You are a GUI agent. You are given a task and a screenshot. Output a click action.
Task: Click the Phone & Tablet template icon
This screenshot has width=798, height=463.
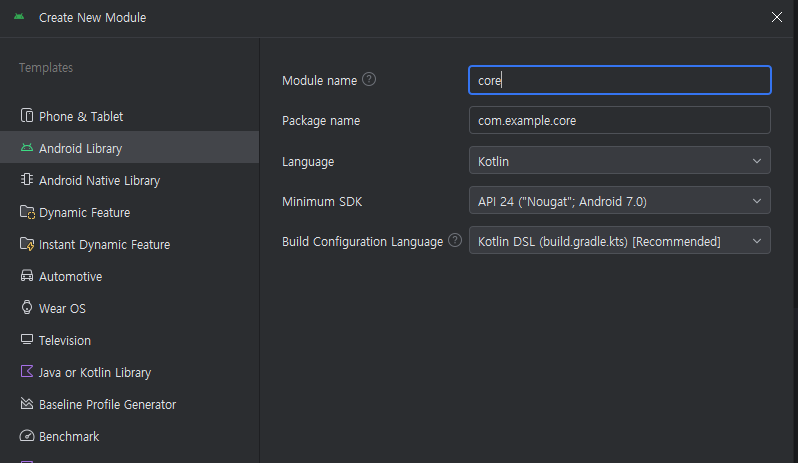coord(27,115)
